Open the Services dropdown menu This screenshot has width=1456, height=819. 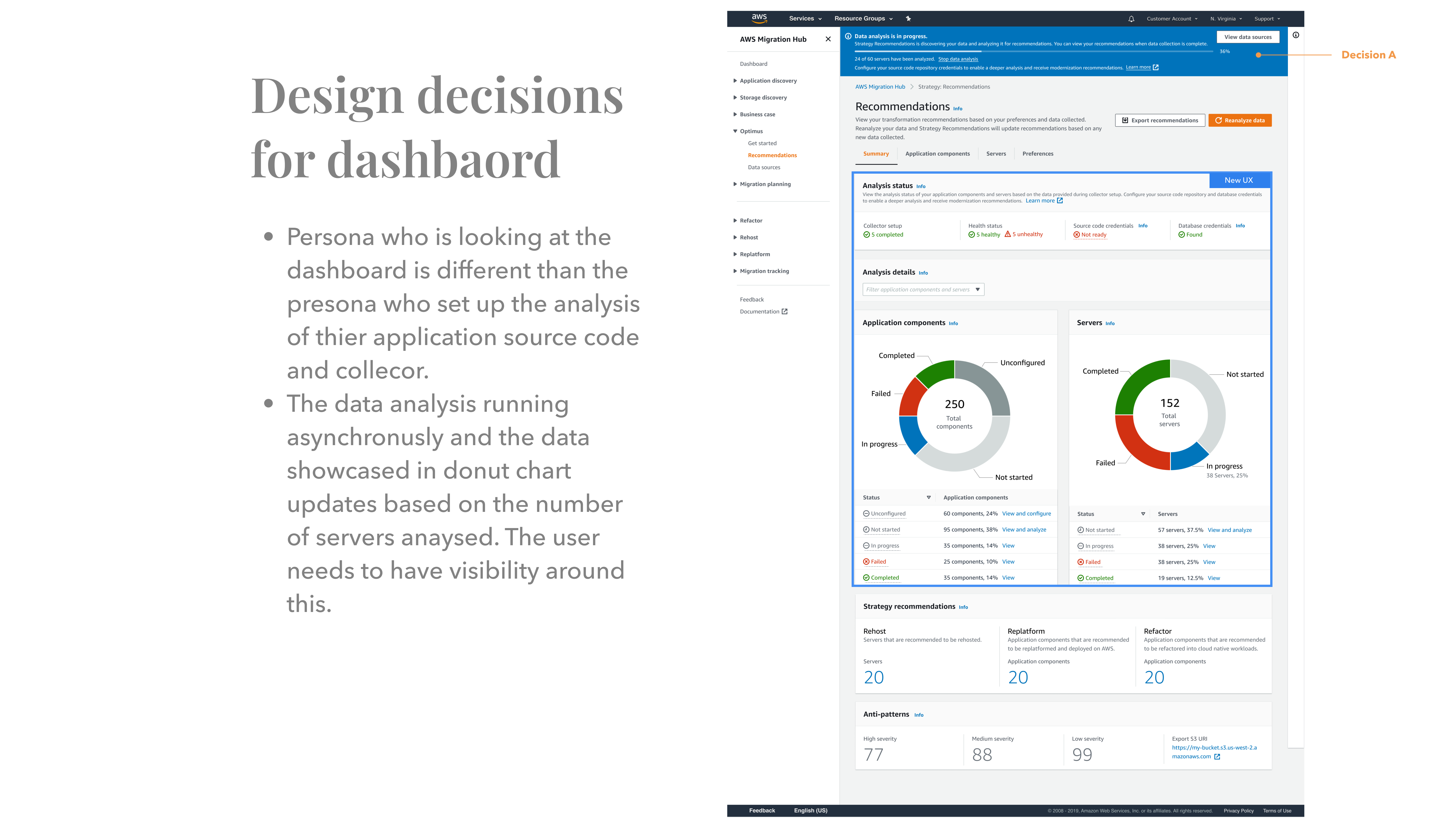pos(805,19)
